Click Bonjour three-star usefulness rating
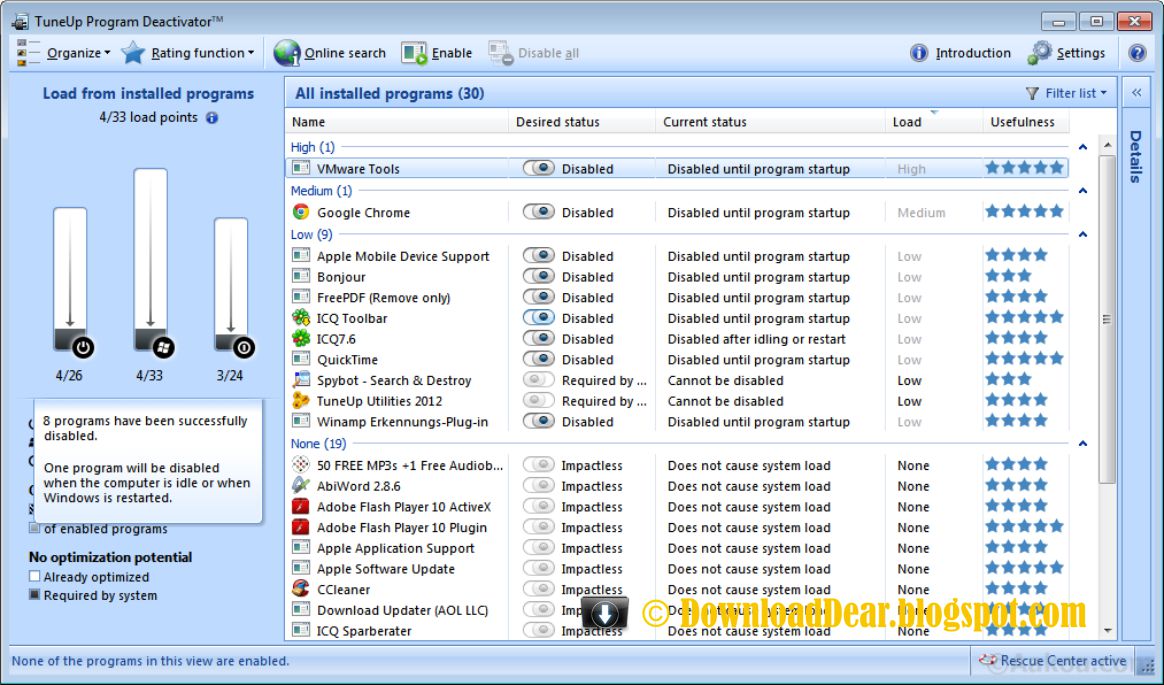Image resolution: width=1164 pixels, height=685 pixels. point(1008,275)
